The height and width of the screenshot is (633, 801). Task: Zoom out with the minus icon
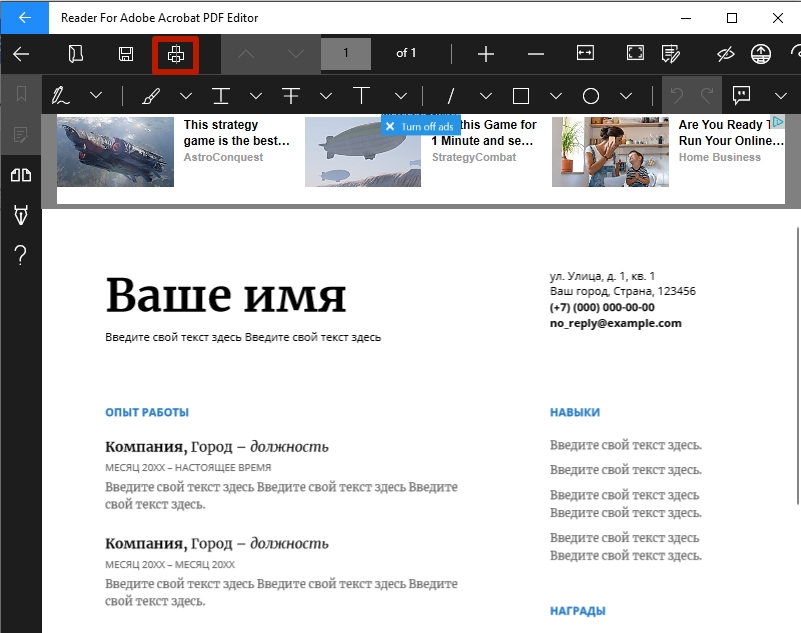pos(536,54)
